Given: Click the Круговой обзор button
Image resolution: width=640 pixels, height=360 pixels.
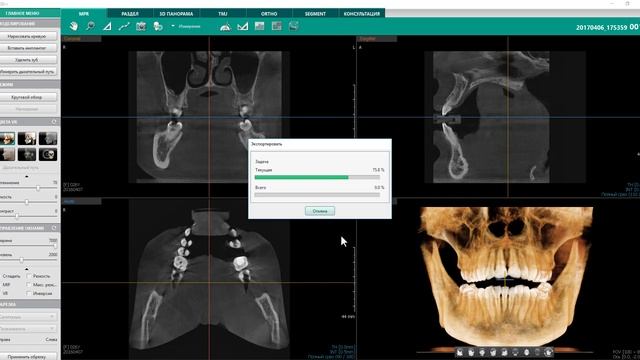Looking at the screenshot, I should point(28,97).
